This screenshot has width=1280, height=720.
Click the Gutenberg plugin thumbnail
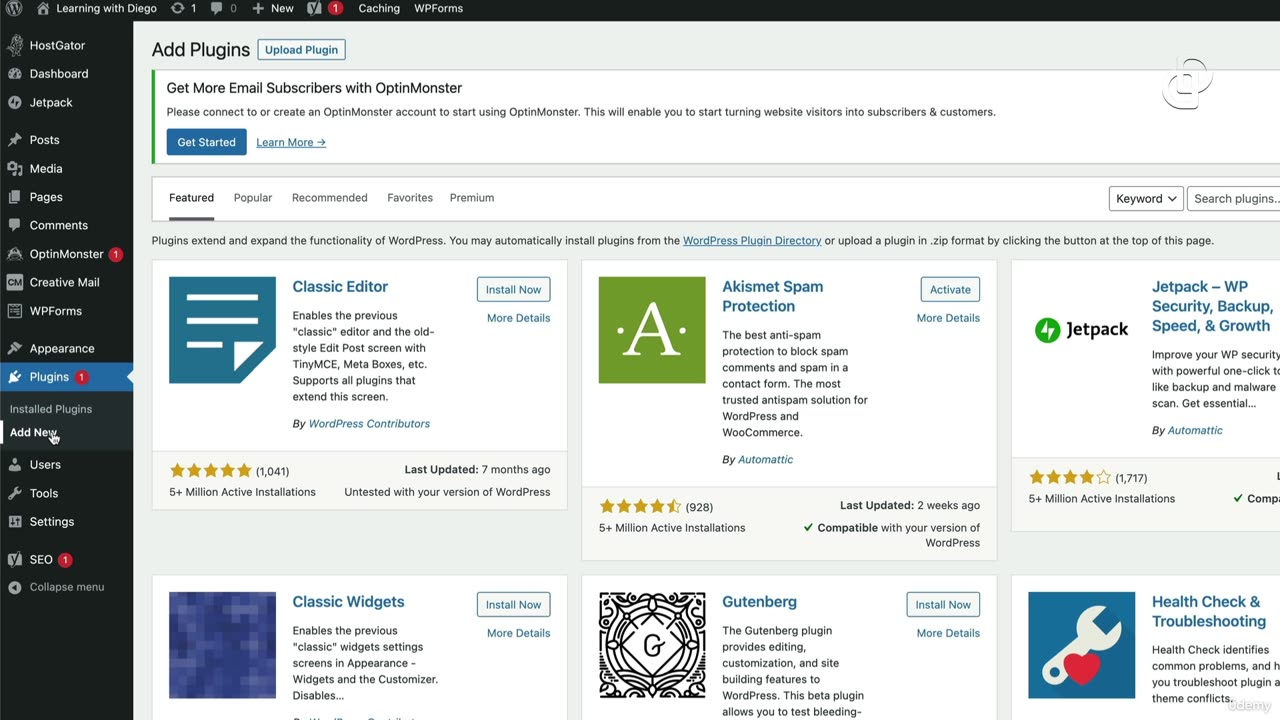point(652,645)
